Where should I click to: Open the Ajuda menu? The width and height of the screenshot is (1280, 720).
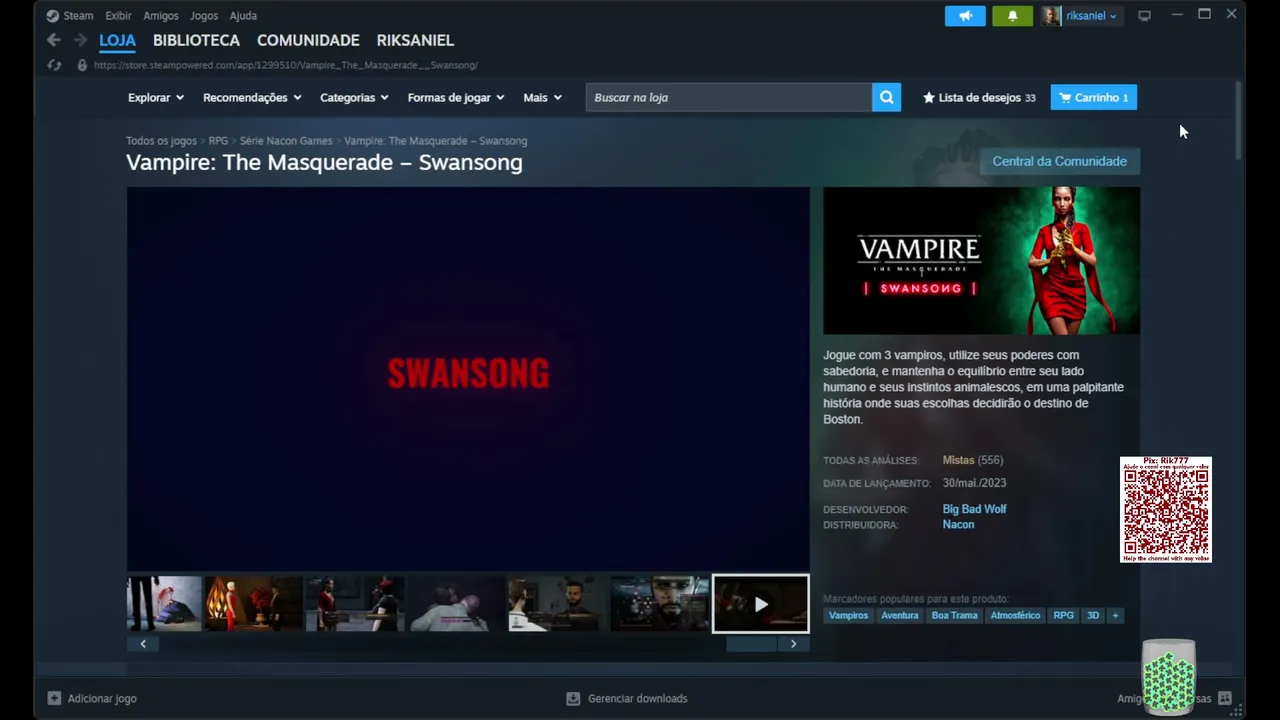(x=243, y=16)
